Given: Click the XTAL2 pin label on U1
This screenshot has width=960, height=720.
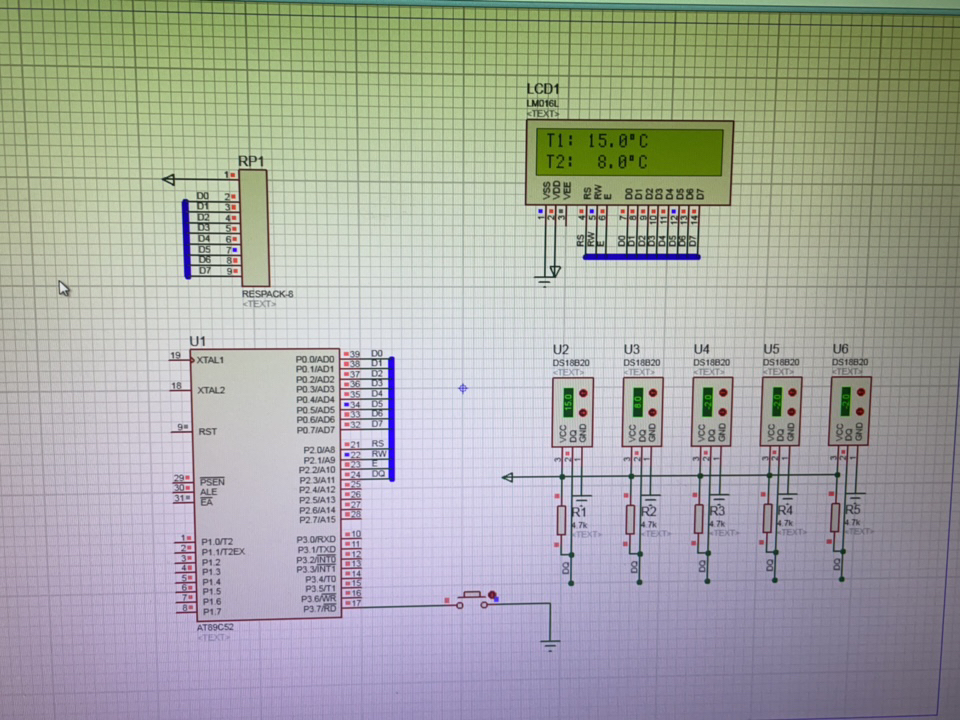Looking at the screenshot, I should (211, 390).
